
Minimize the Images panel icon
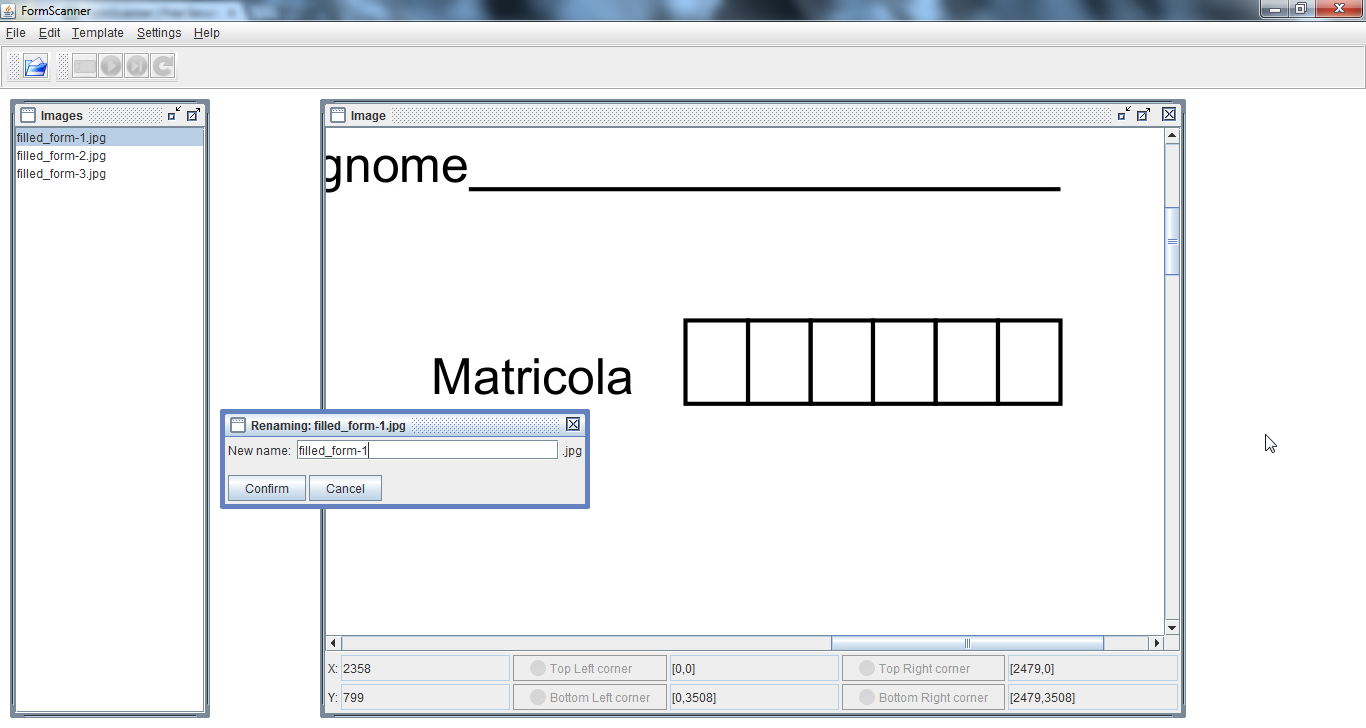point(174,115)
